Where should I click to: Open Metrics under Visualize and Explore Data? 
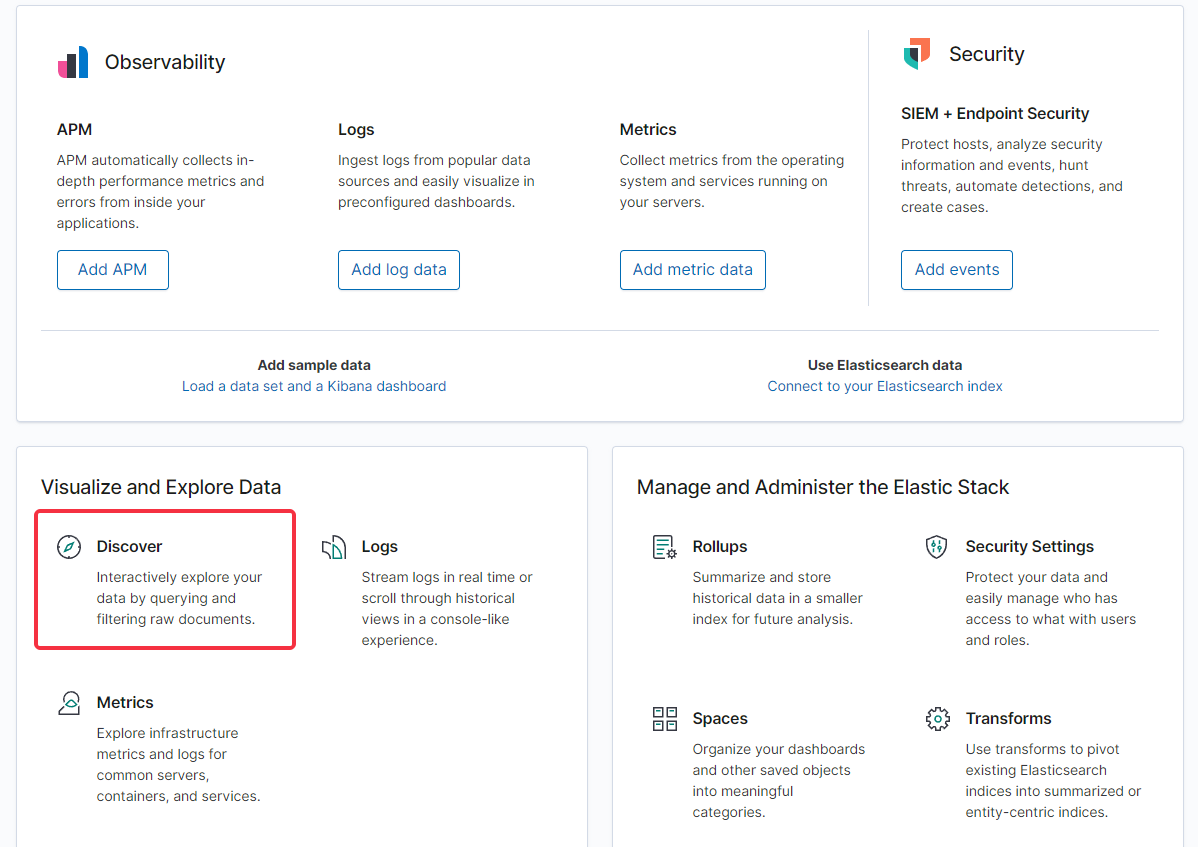point(125,703)
